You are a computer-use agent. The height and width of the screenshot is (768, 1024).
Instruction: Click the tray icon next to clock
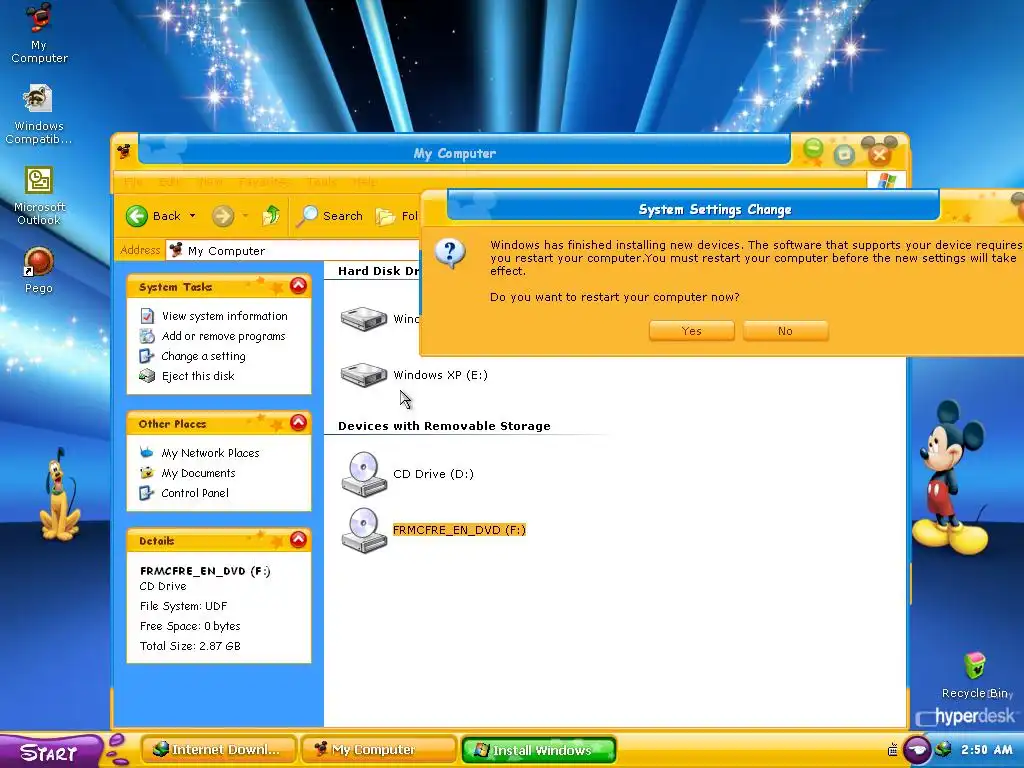pyautogui.click(x=942, y=749)
